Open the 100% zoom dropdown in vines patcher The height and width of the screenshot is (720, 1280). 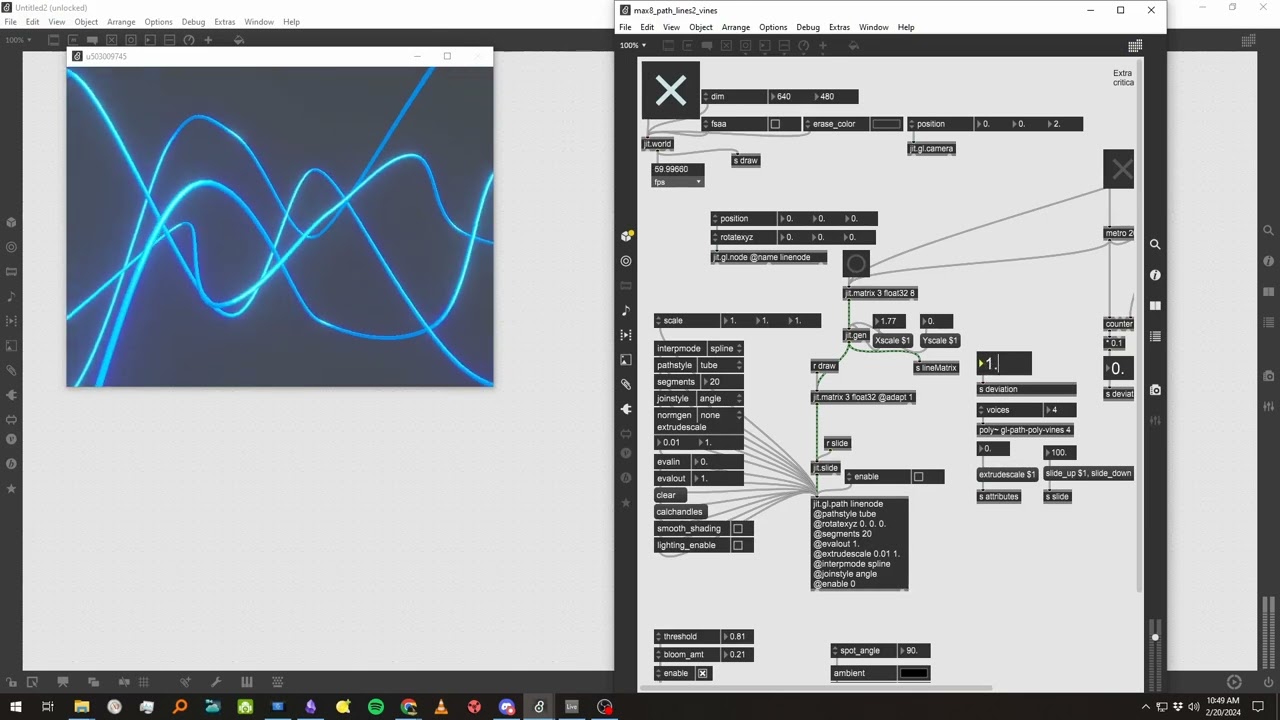click(x=632, y=46)
